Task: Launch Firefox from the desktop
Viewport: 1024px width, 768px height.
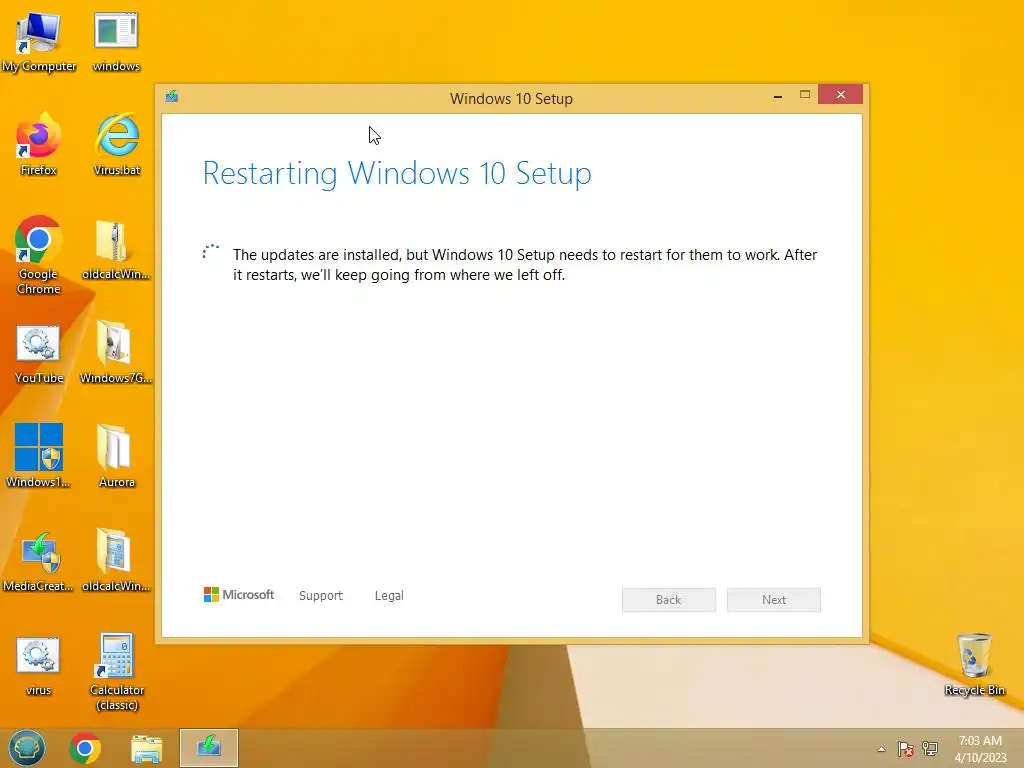Action: click(39, 144)
